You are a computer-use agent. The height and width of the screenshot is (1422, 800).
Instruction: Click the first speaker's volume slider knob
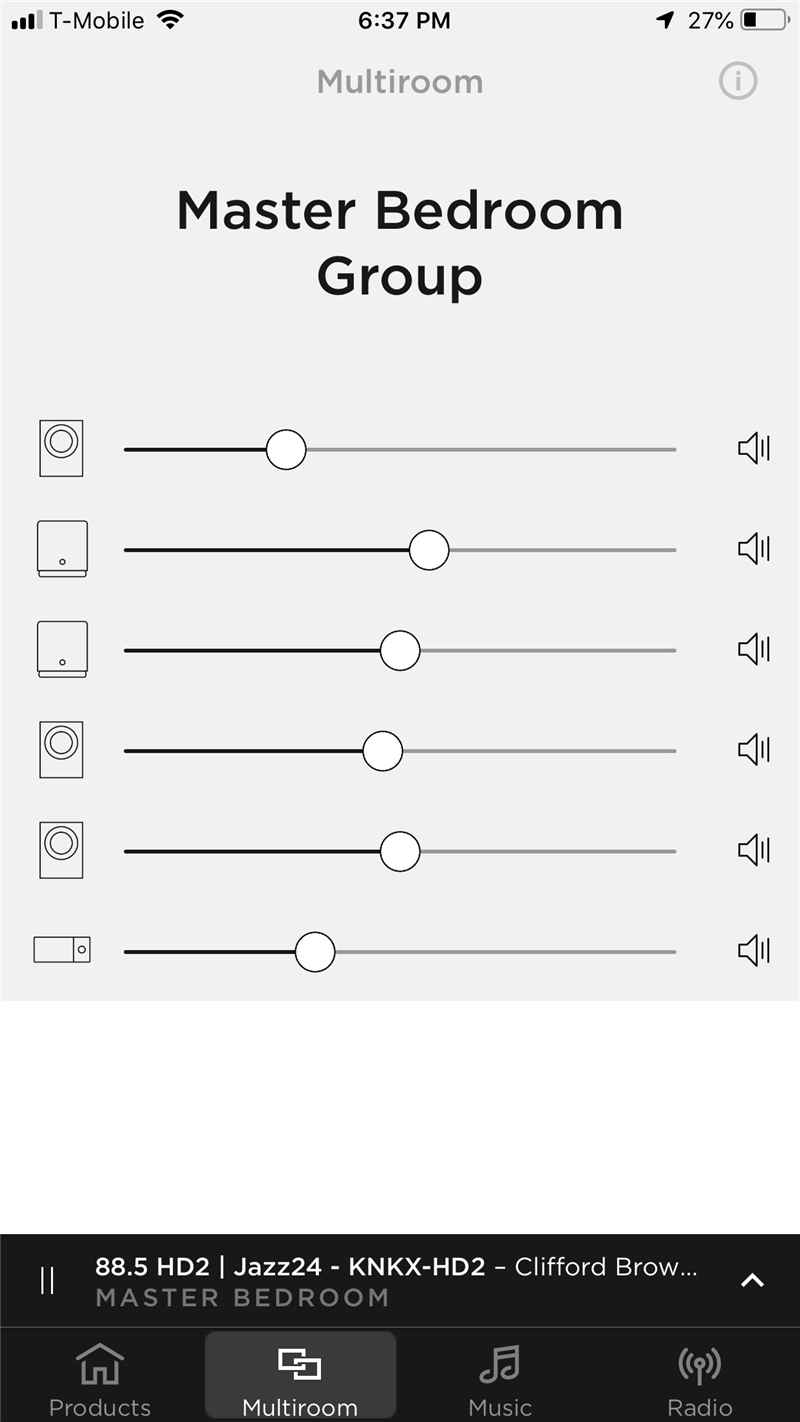(x=286, y=450)
